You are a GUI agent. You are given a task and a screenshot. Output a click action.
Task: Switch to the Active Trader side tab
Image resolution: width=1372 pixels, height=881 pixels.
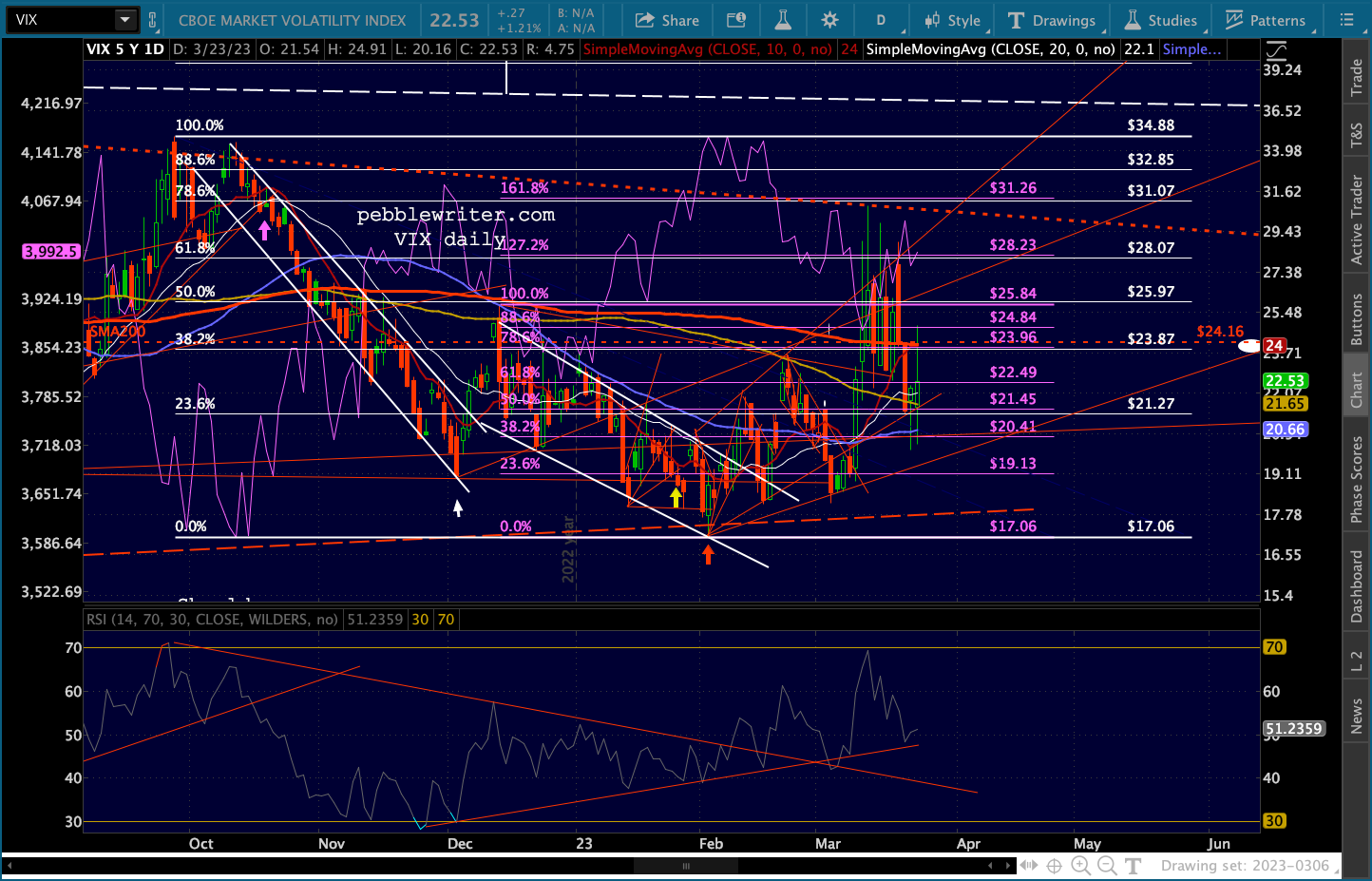1357,220
